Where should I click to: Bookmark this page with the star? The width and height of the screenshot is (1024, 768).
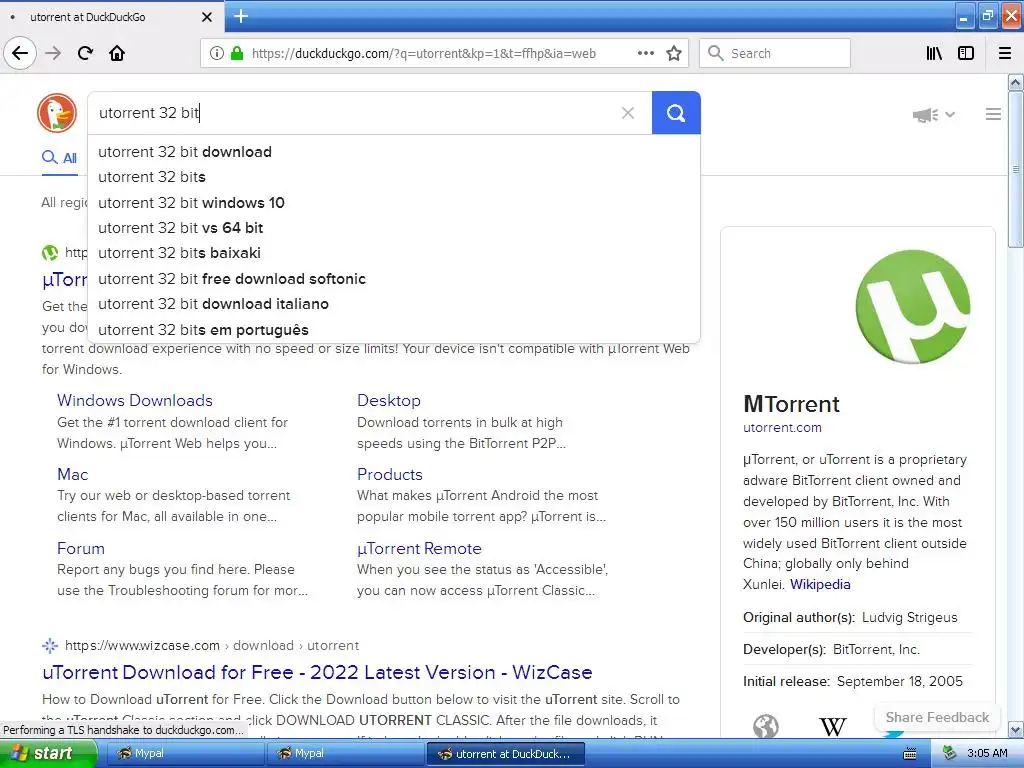674,54
